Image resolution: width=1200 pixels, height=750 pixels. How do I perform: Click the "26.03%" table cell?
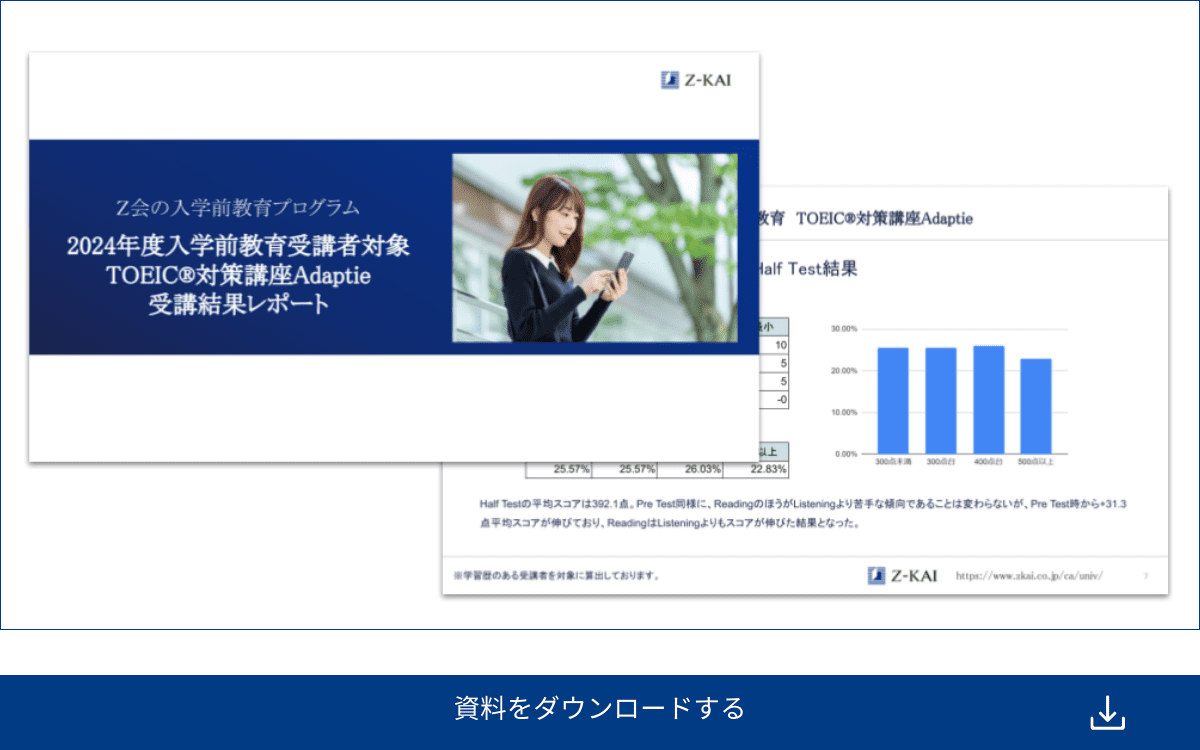point(690,469)
